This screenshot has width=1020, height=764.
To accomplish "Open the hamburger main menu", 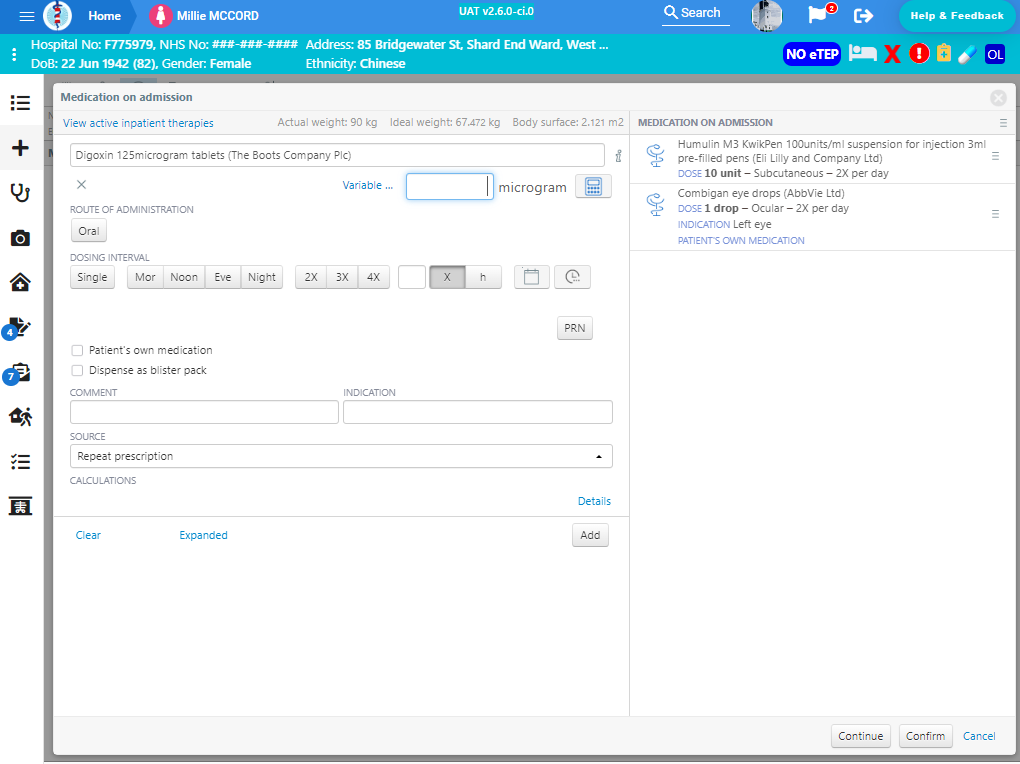I will [x=27, y=16].
